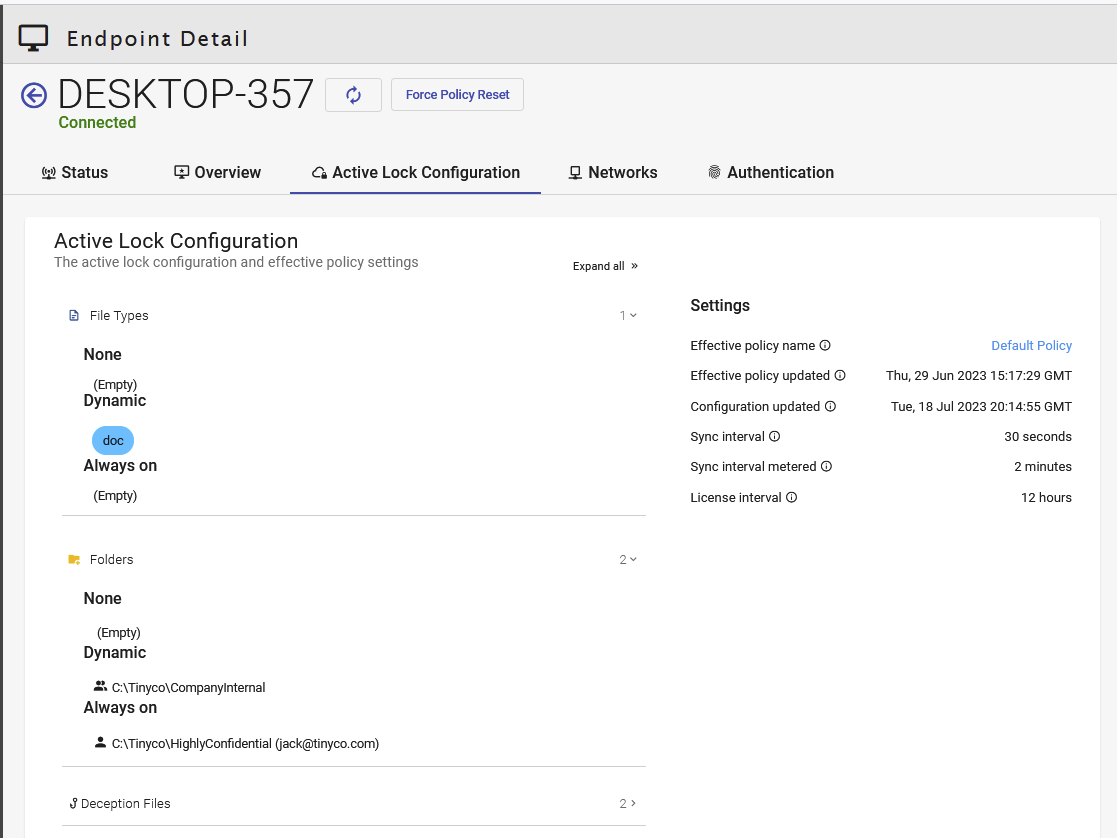Click the doc file type chip
This screenshot has height=838, width=1117.
[x=113, y=441]
